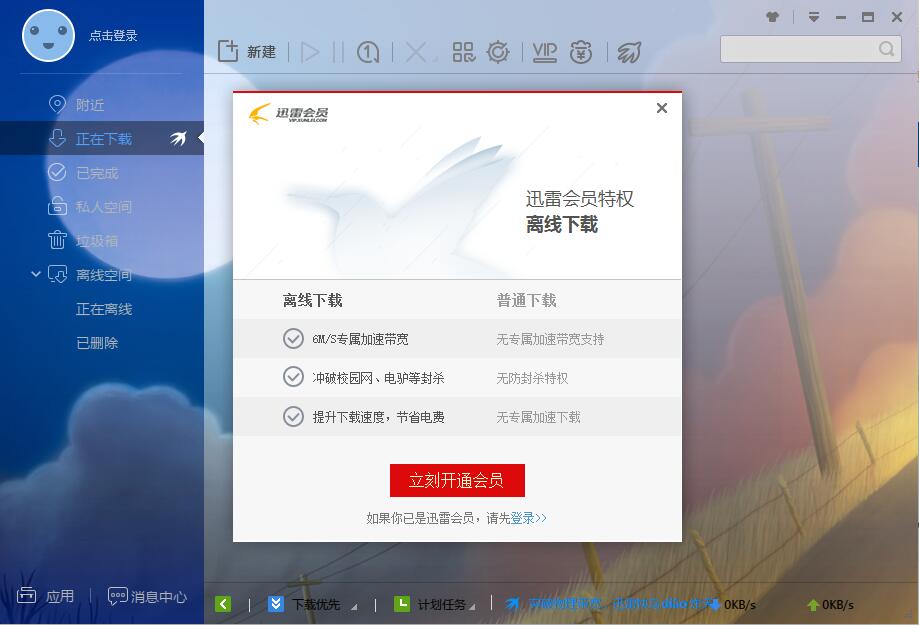Image resolution: width=919 pixels, height=625 pixels.
Task: Select 附近 in the sidebar
Action: (x=90, y=105)
